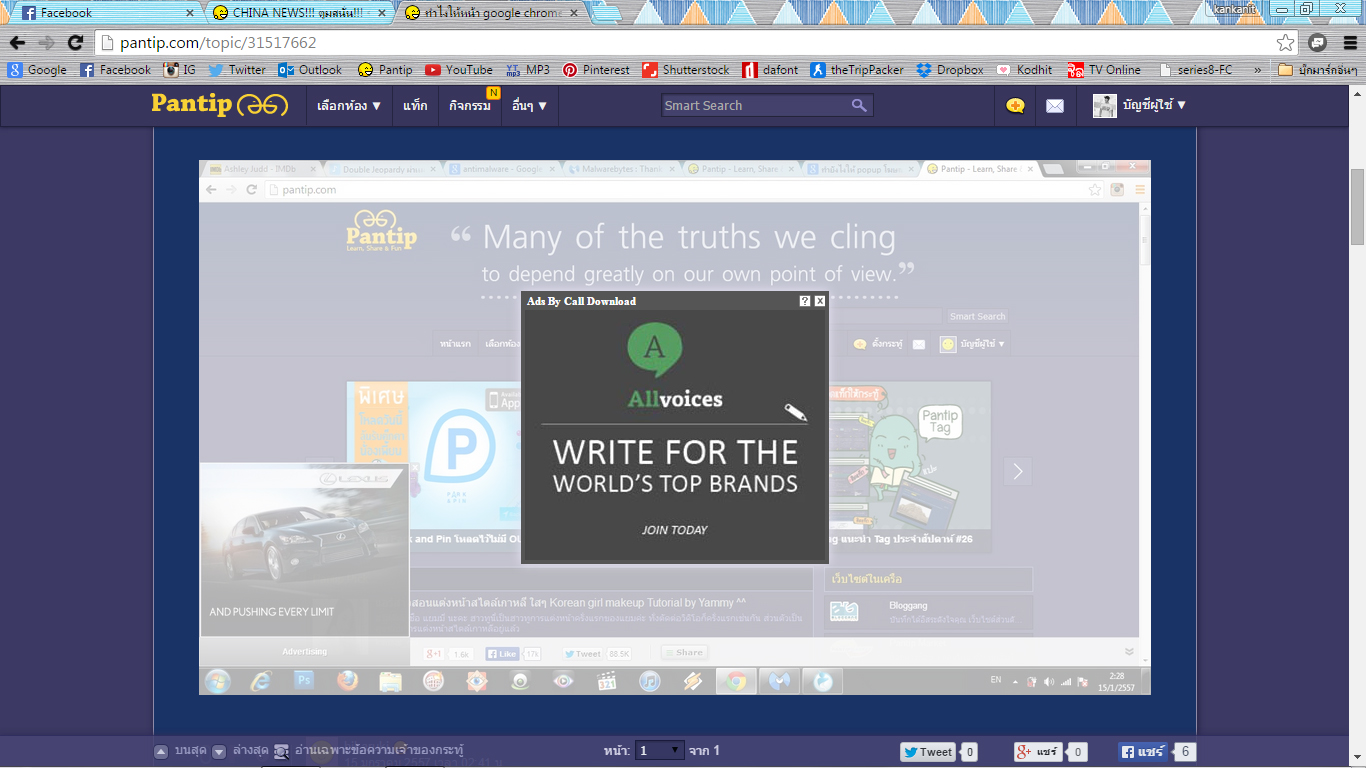Viewport: 1366px width, 768px height.
Task: Expand the อื่นๆ dropdown menu
Action: 529,105
